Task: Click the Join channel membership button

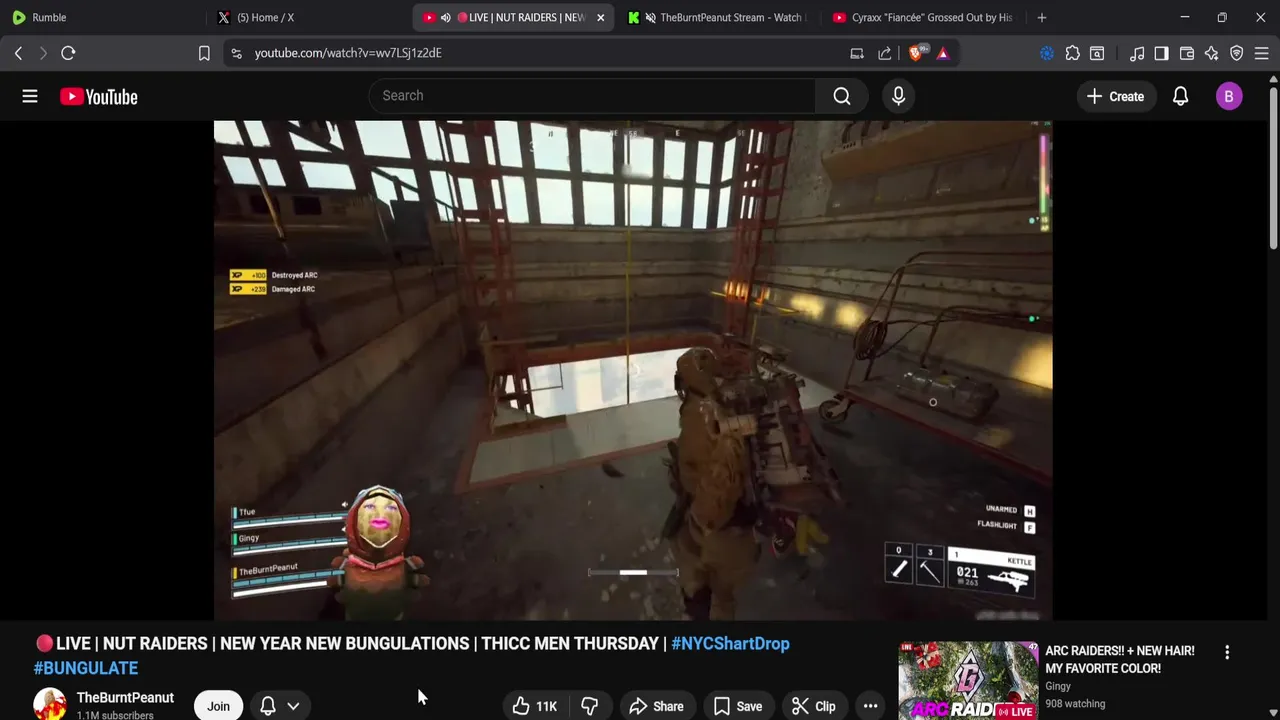Action: [x=218, y=706]
